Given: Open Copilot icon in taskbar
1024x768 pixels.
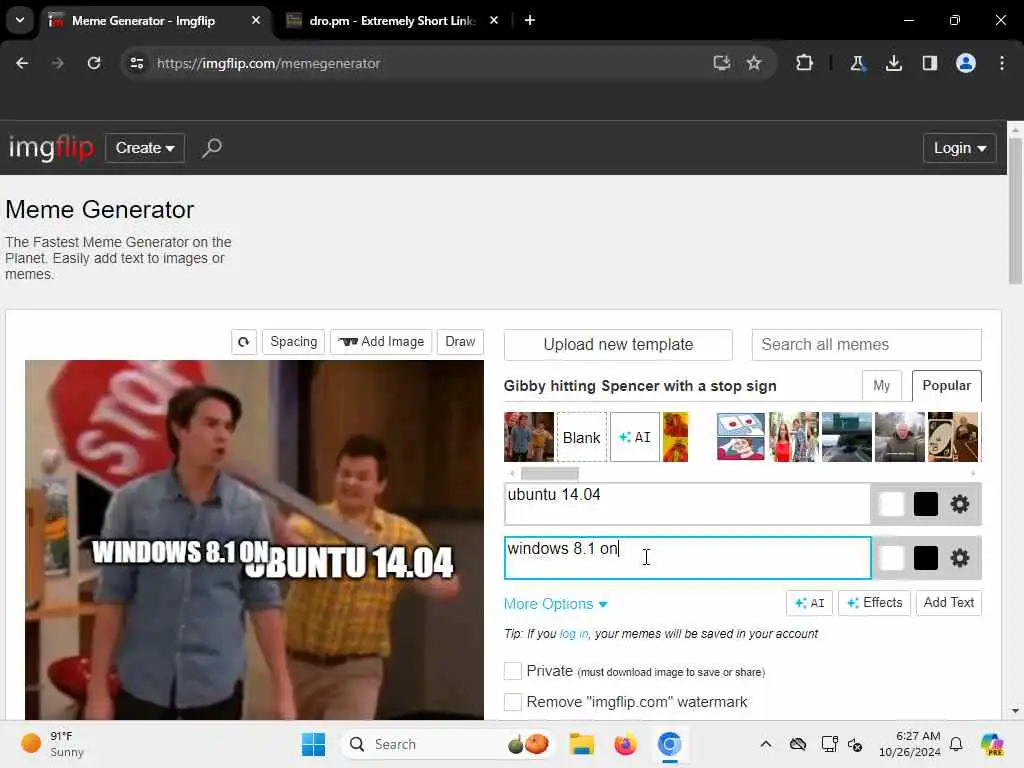Looking at the screenshot, I should [x=992, y=744].
